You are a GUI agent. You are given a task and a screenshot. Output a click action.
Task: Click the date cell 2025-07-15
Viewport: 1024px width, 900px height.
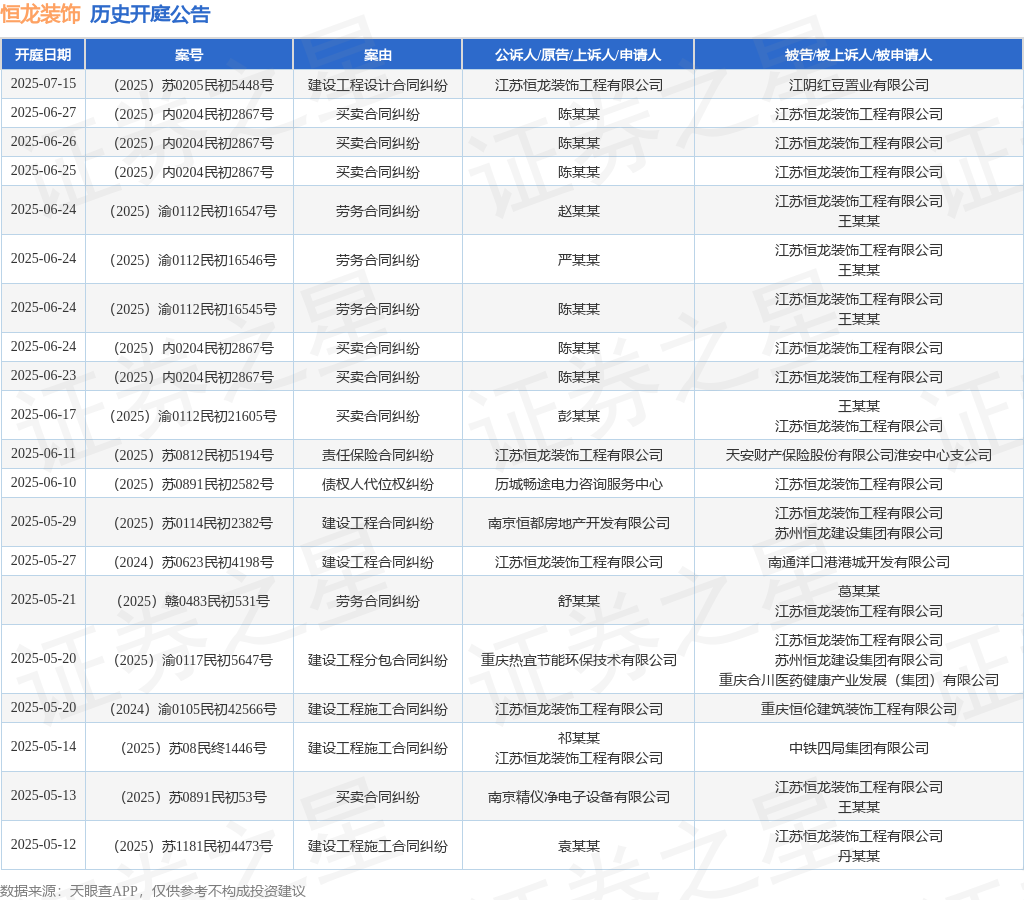(43, 84)
